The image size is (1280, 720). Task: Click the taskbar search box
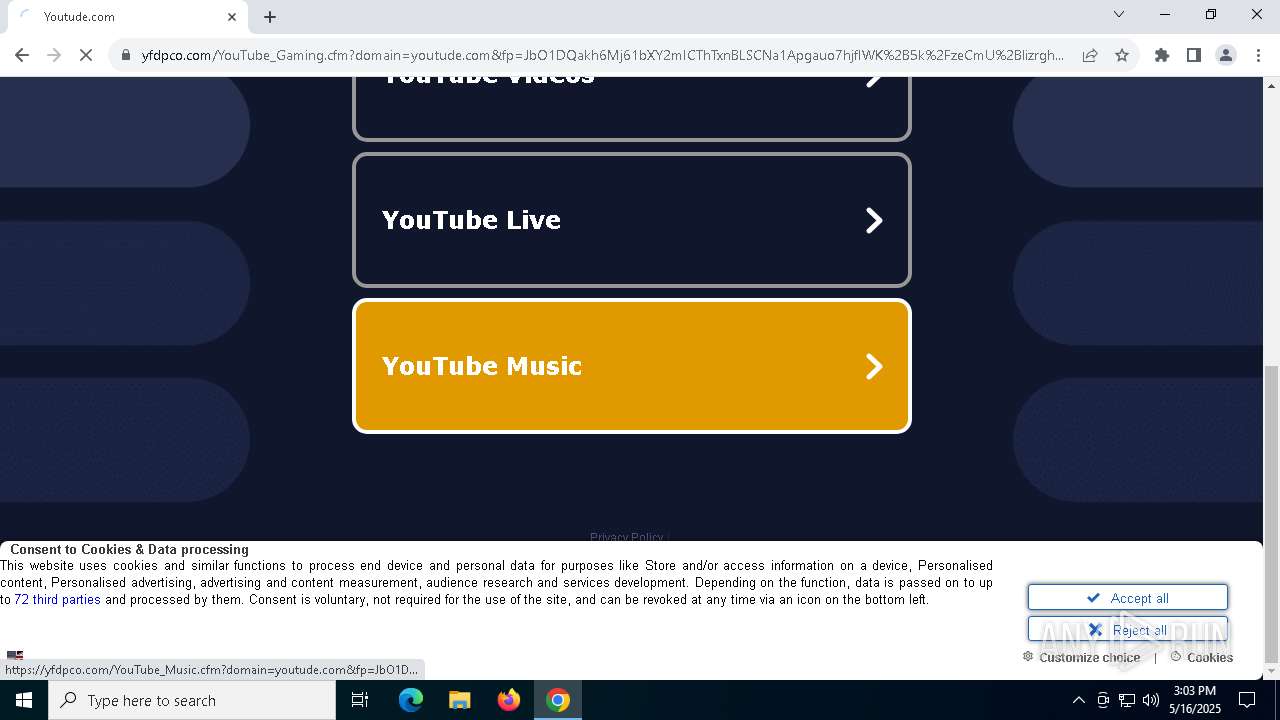coord(192,700)
